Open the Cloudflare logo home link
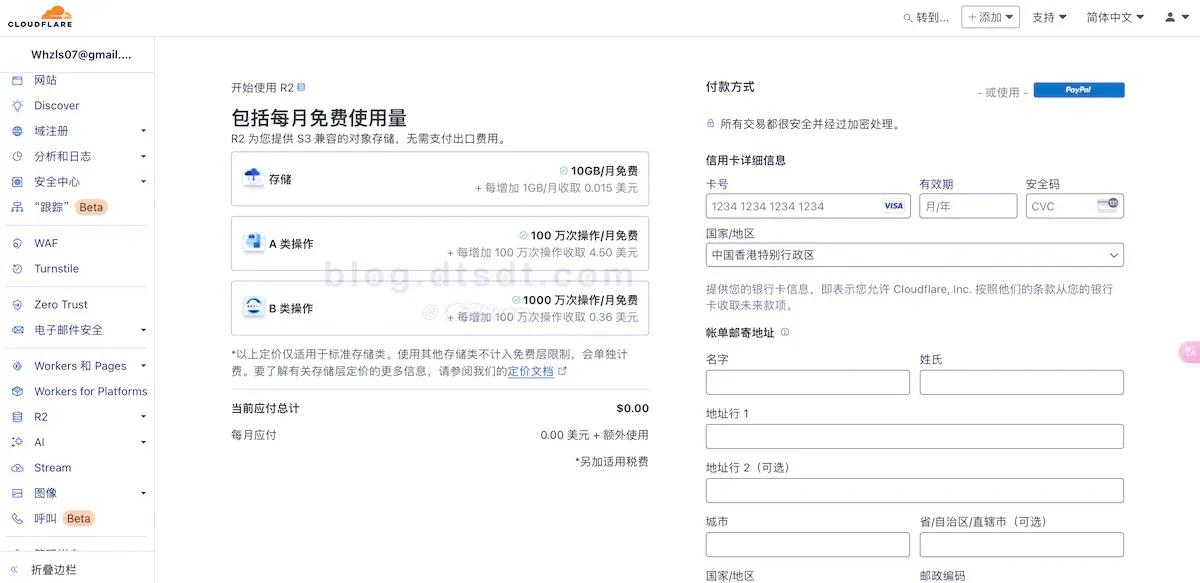 [x=40, y=17]
